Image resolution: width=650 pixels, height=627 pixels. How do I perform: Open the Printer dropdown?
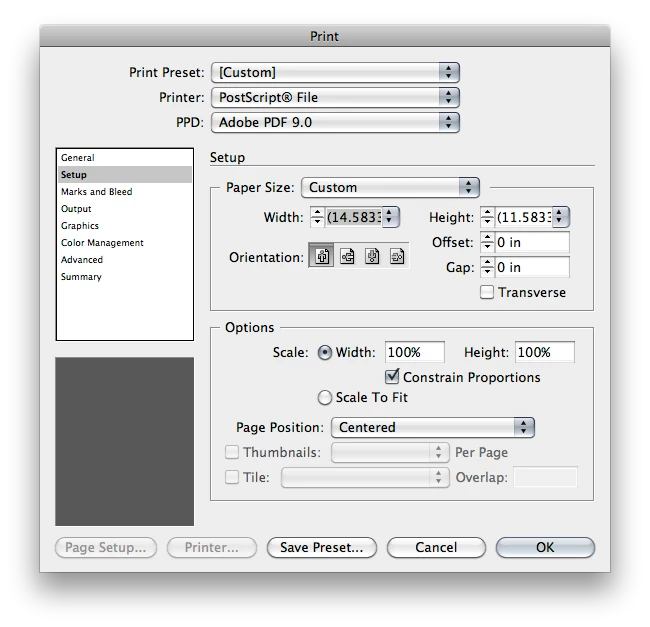(335, 97)
